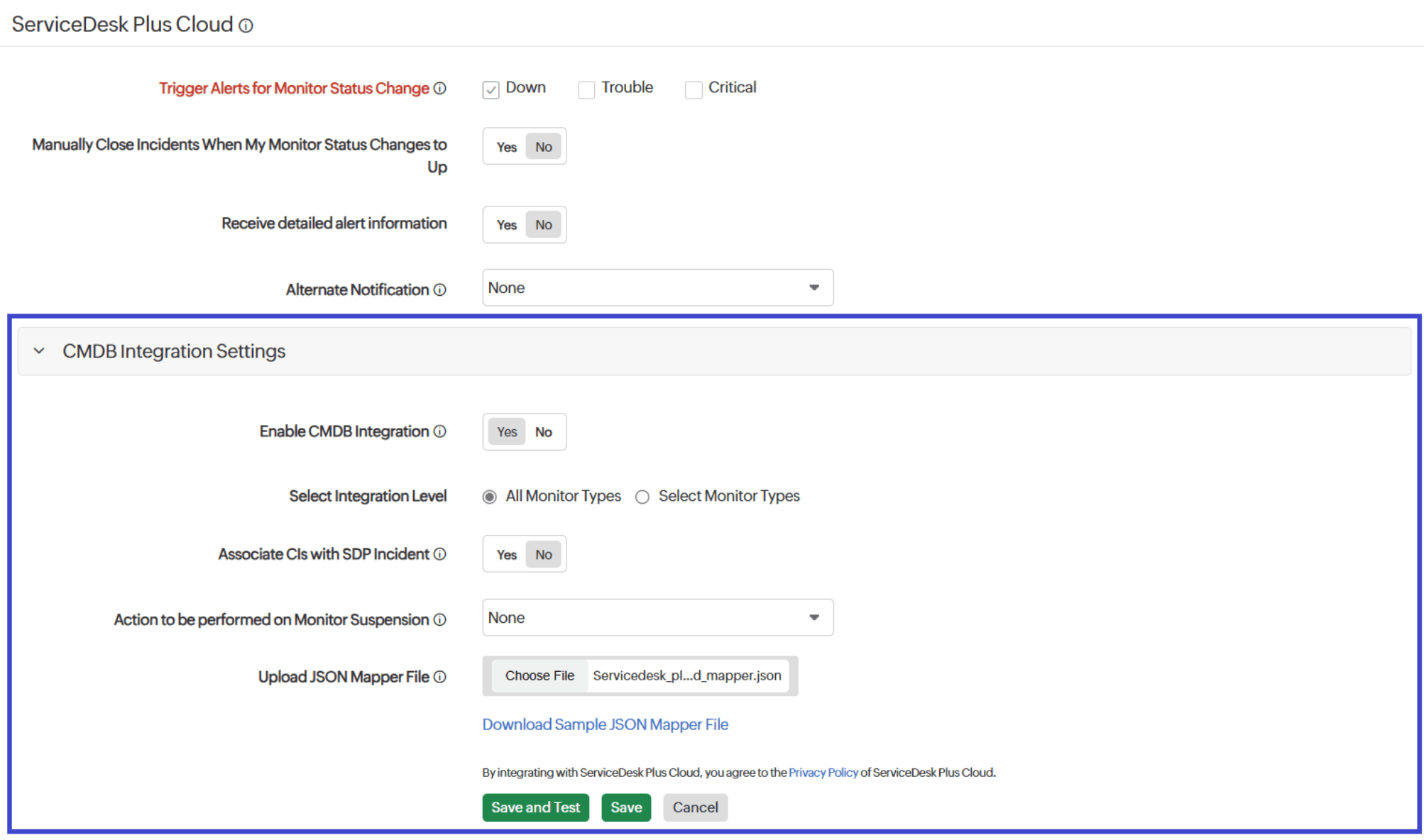Viewport: 1424px width, 840px height.
Task: Click the Save and Test button
Action: click(535, 807)
